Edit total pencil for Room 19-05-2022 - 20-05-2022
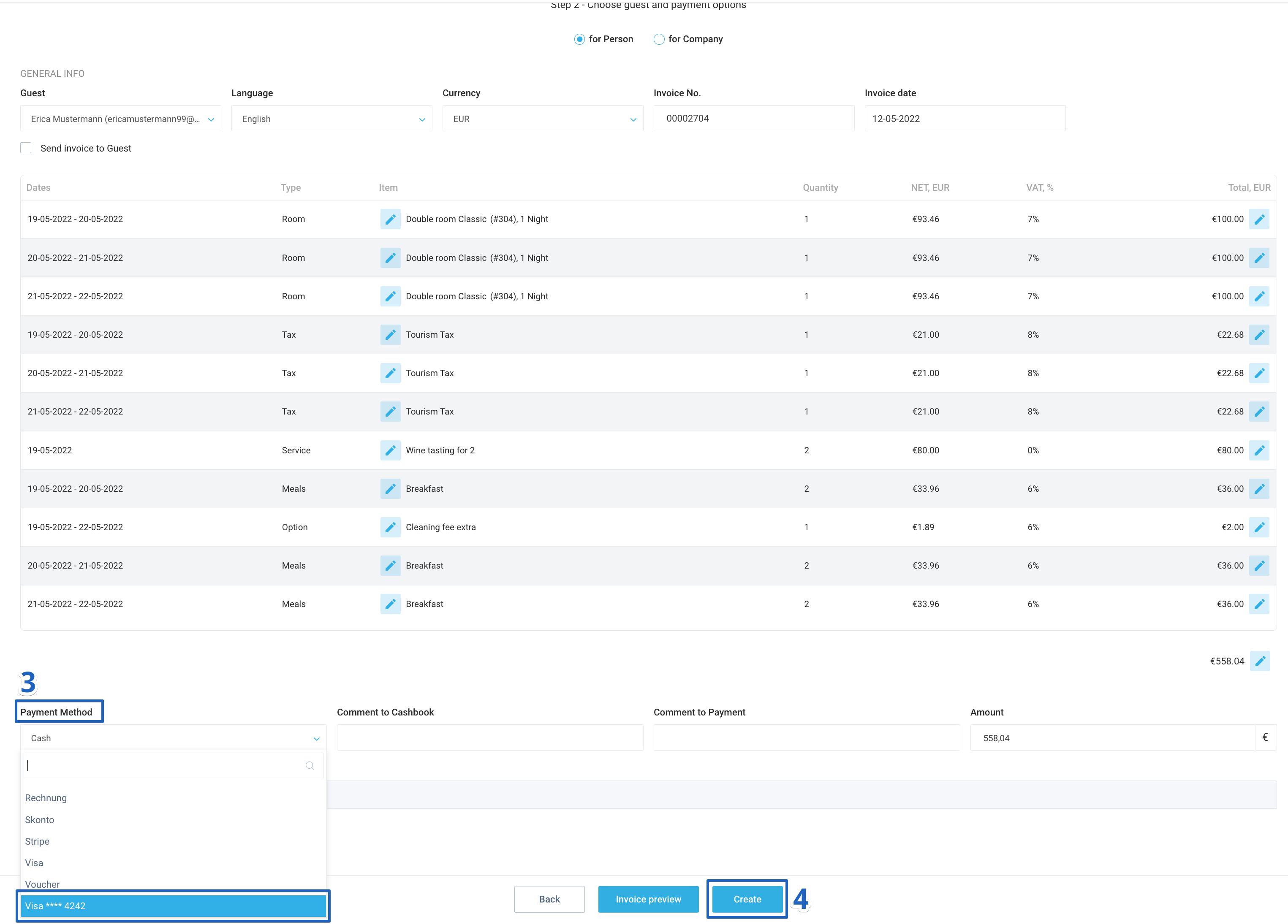This screenshot has width=1288, height=924. (x=1259, y=219)
